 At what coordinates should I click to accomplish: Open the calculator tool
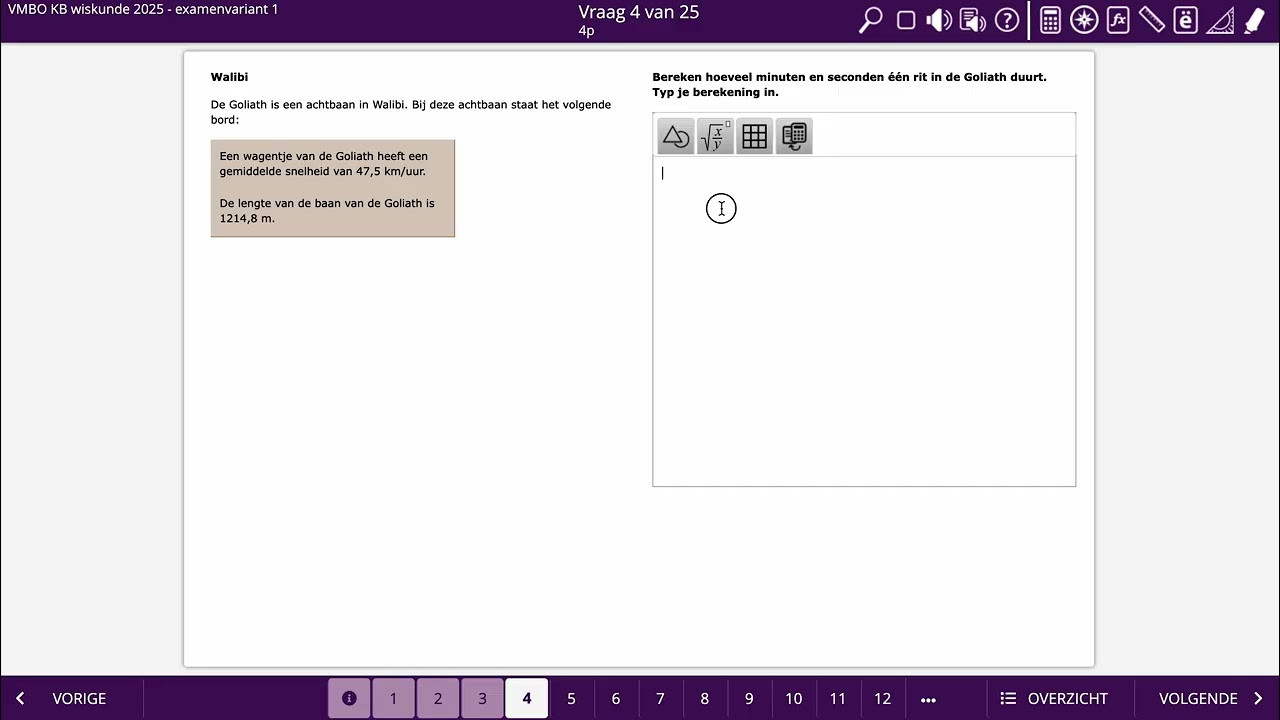(x=1050, y=21)
